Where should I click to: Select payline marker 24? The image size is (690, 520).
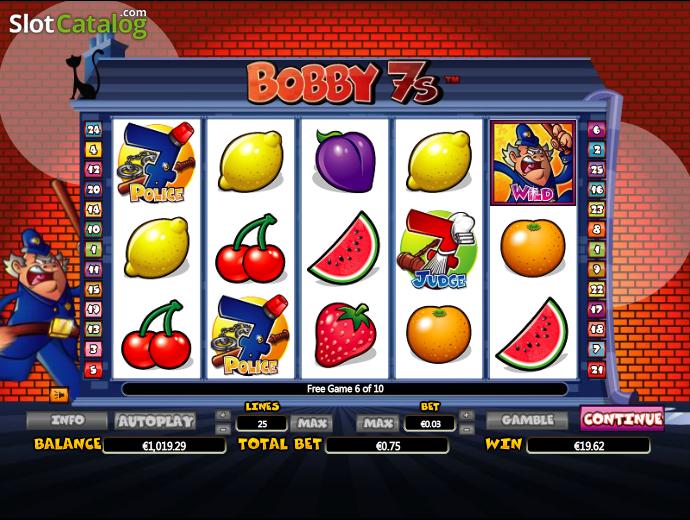(x=93, y=130)
